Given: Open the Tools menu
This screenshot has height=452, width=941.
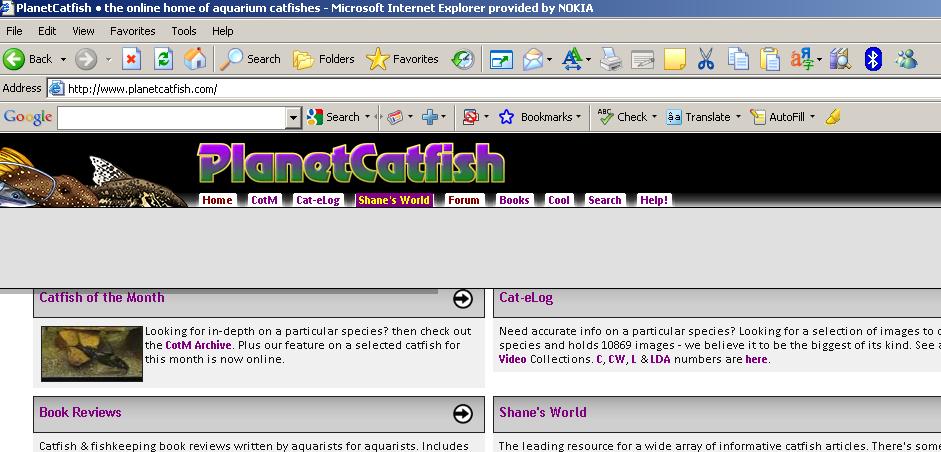Looking at the screenshot, I should click(184, 31).
